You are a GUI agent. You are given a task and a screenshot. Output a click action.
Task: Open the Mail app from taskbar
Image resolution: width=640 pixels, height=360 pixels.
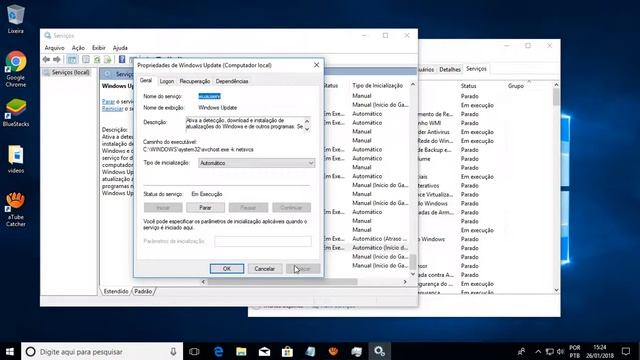[264, 351]
